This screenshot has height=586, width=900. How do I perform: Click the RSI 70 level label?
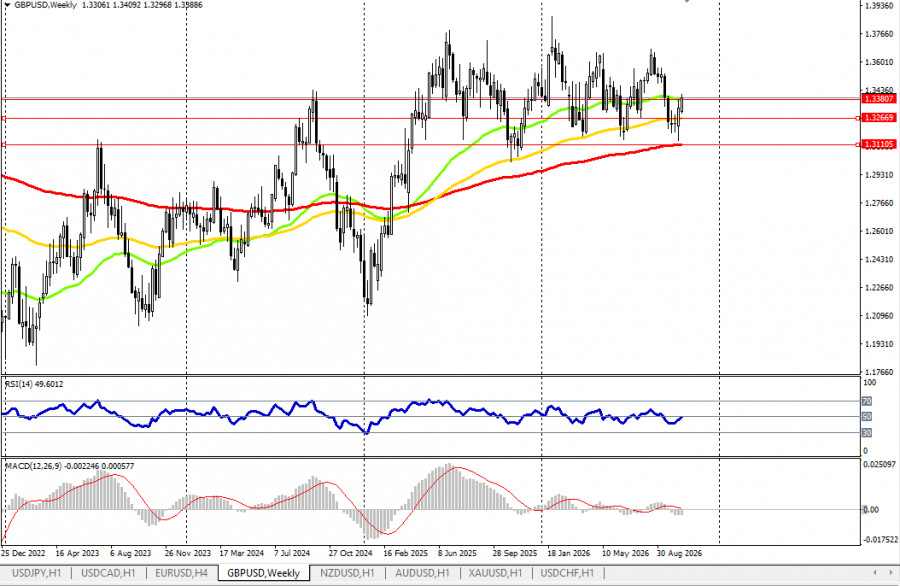[x=867, y=401]
